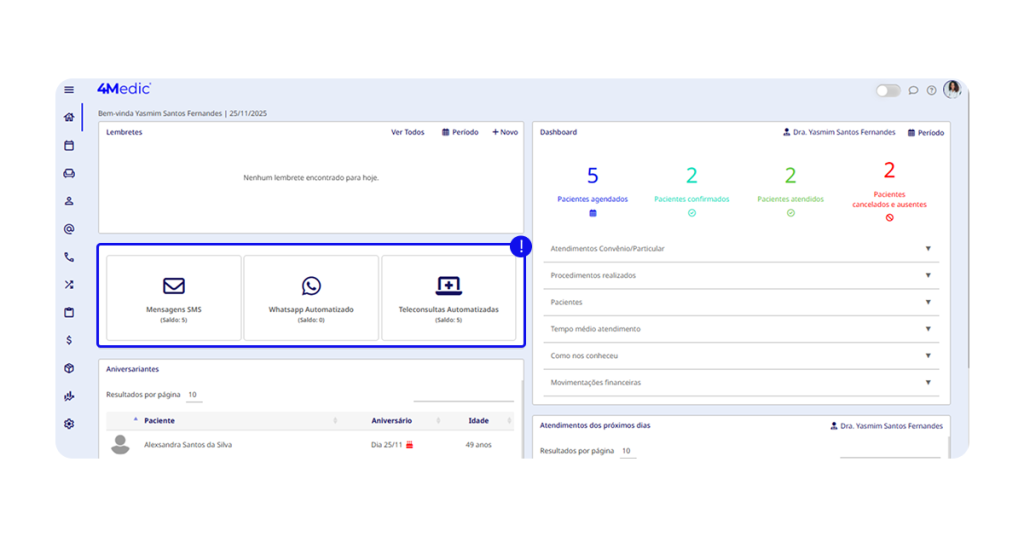Viewport: 1024px width, 537px height.
Task: Open the calendar icon in the sidebar
Action: pyautogui.click(x=69, y=145)
